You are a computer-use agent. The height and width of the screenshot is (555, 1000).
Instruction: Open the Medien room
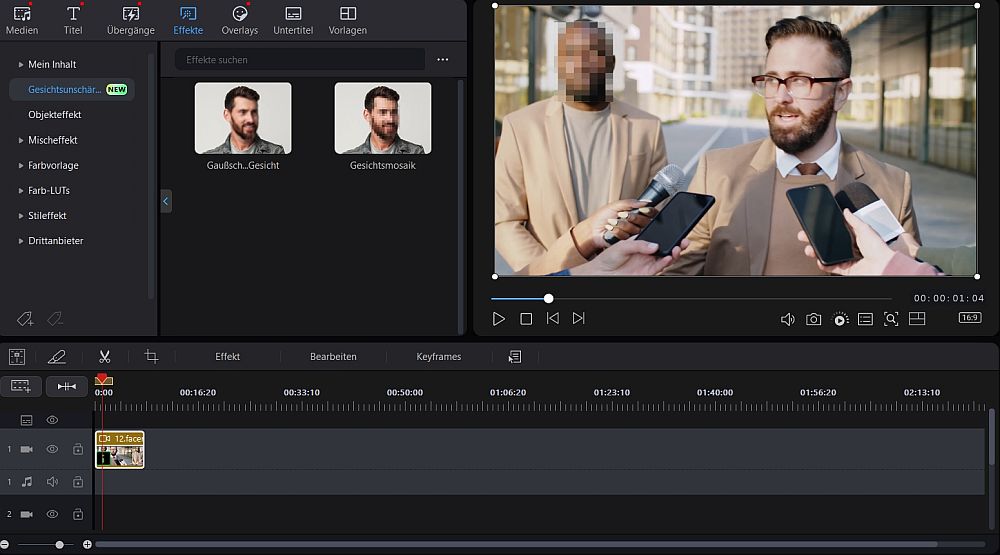pyautogui.click(x=22, y=20)
